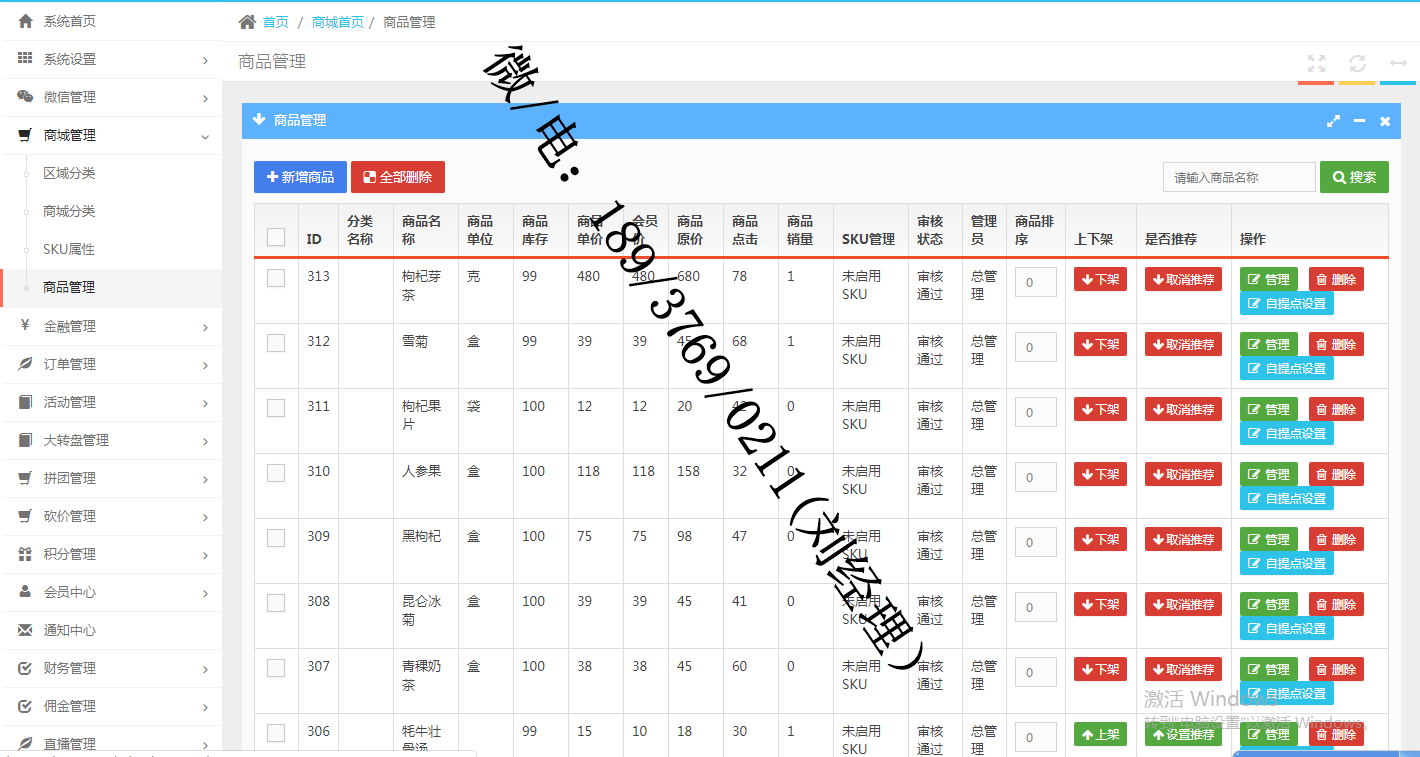The height and width of the screenshot is (757, 1420).
Task: Click 自提点设置 for product 309
Action: click(x=1287, y=563)
